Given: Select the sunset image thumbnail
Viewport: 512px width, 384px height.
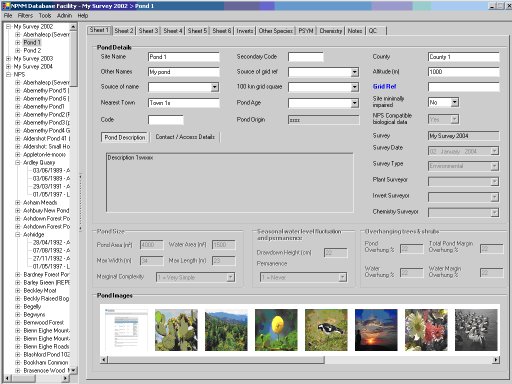Looking at the screenshot, I should tap(376, 330).
